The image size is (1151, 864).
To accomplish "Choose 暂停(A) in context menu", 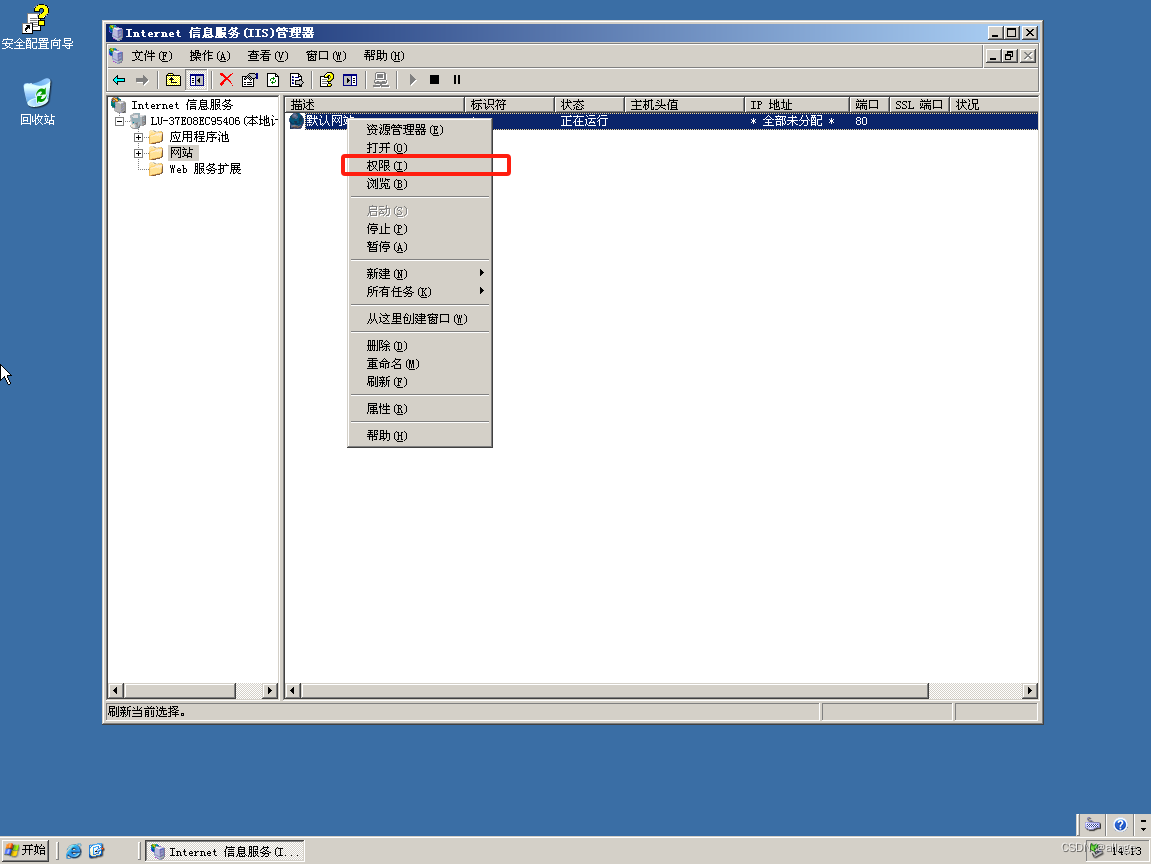I will point(420,247).
